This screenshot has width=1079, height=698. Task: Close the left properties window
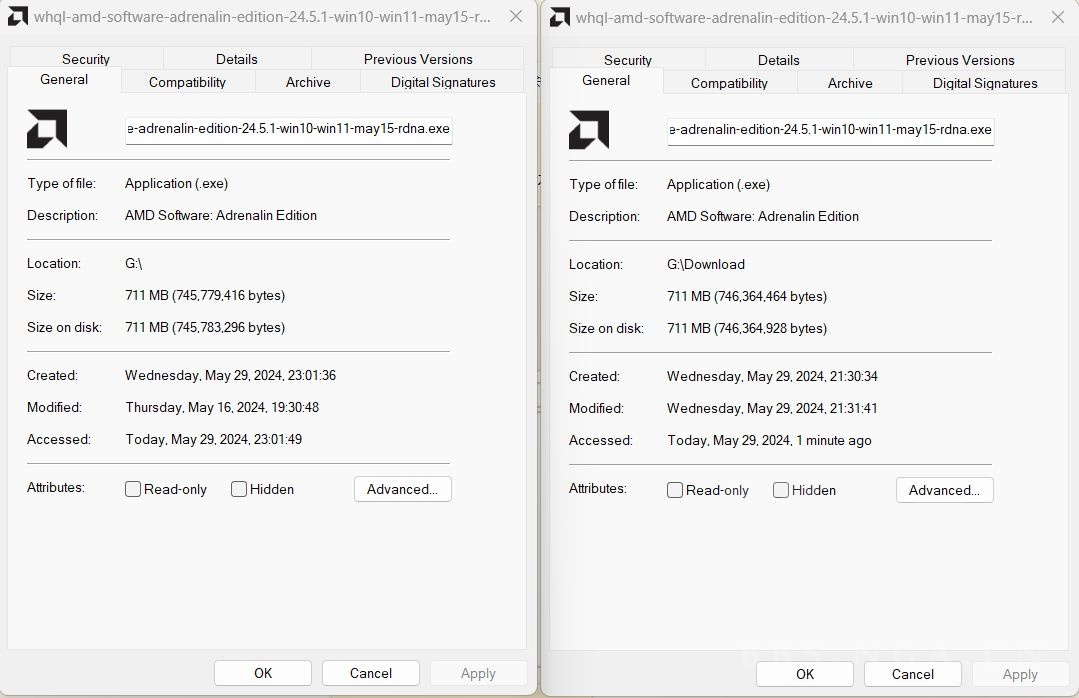pyautogui.click(x=515, y=16)
